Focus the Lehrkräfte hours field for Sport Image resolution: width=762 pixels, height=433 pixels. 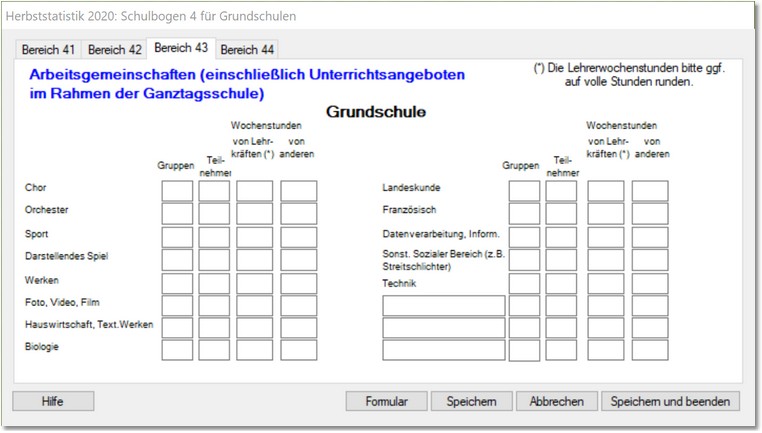coord(254,237)
